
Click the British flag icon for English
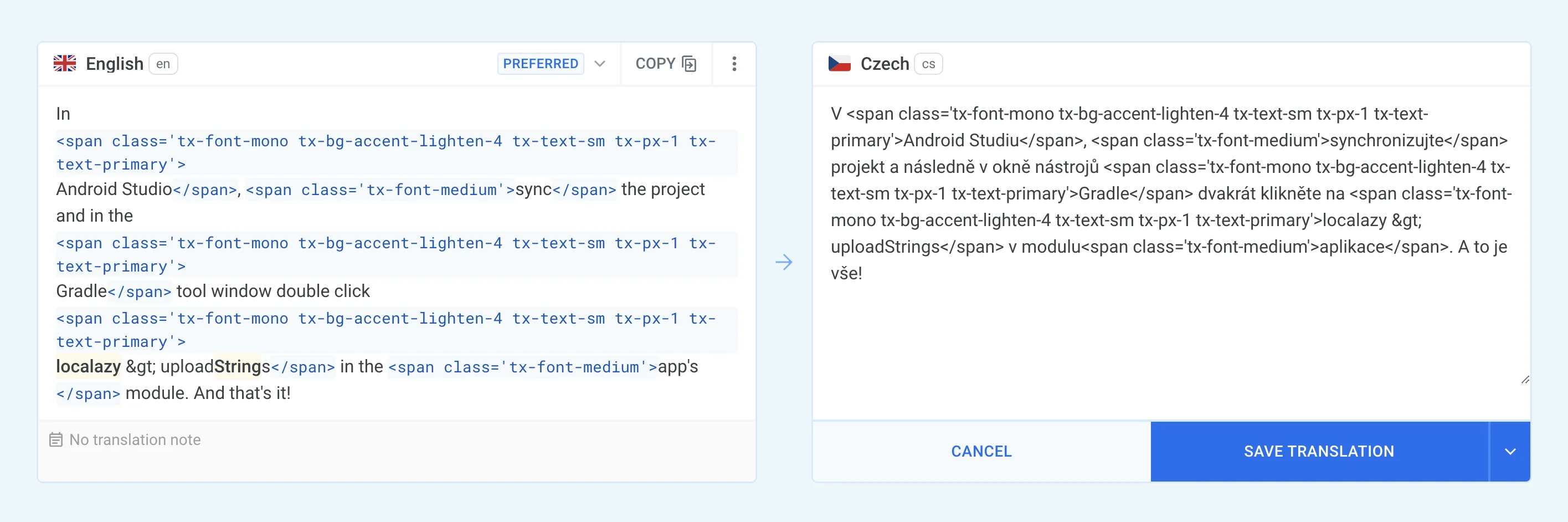pyautogui.click(x=65, y=63)
